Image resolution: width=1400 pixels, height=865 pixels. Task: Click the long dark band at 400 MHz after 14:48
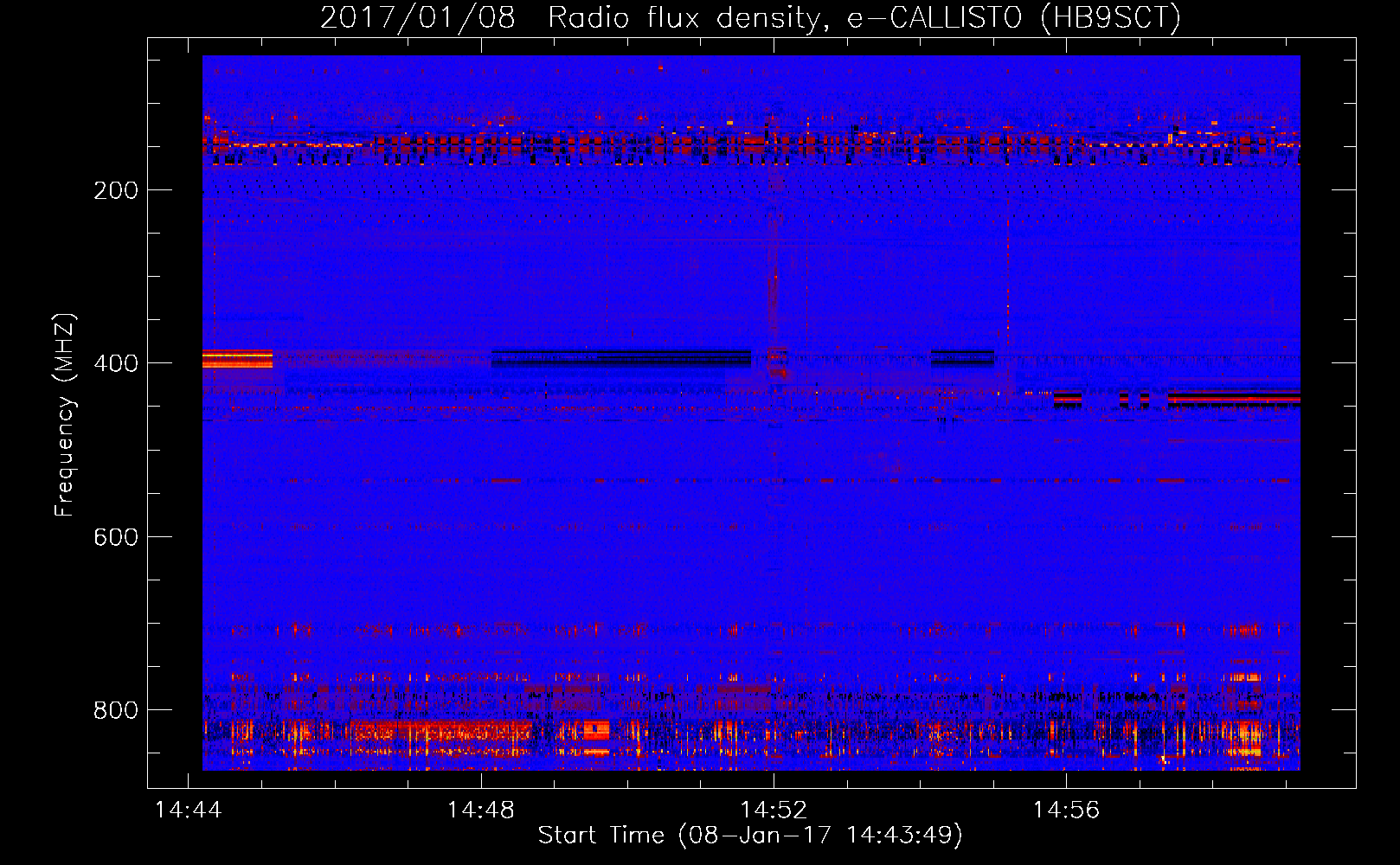click(x=621, y=358)
